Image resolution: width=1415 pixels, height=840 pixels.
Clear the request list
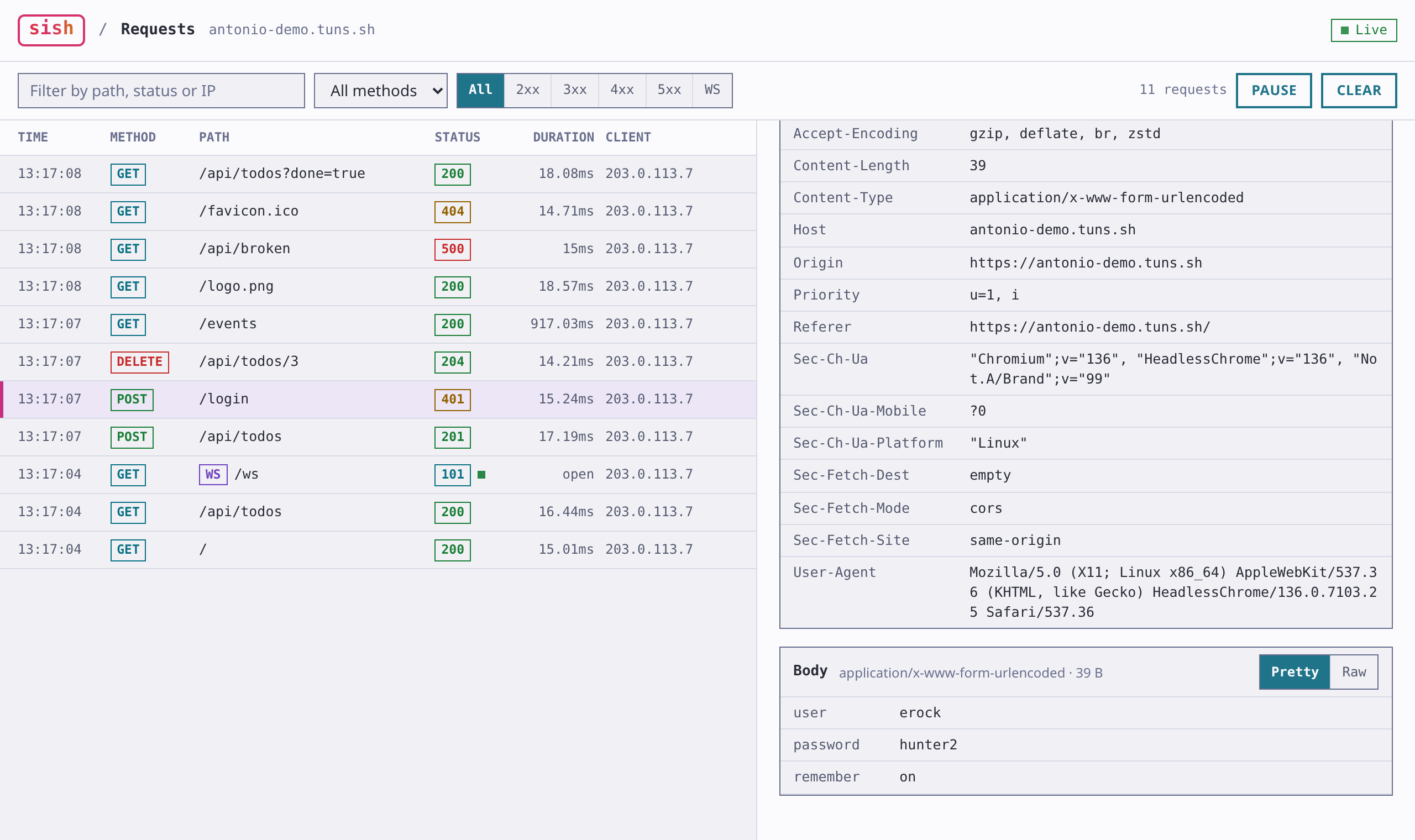tap(1359, 91)
